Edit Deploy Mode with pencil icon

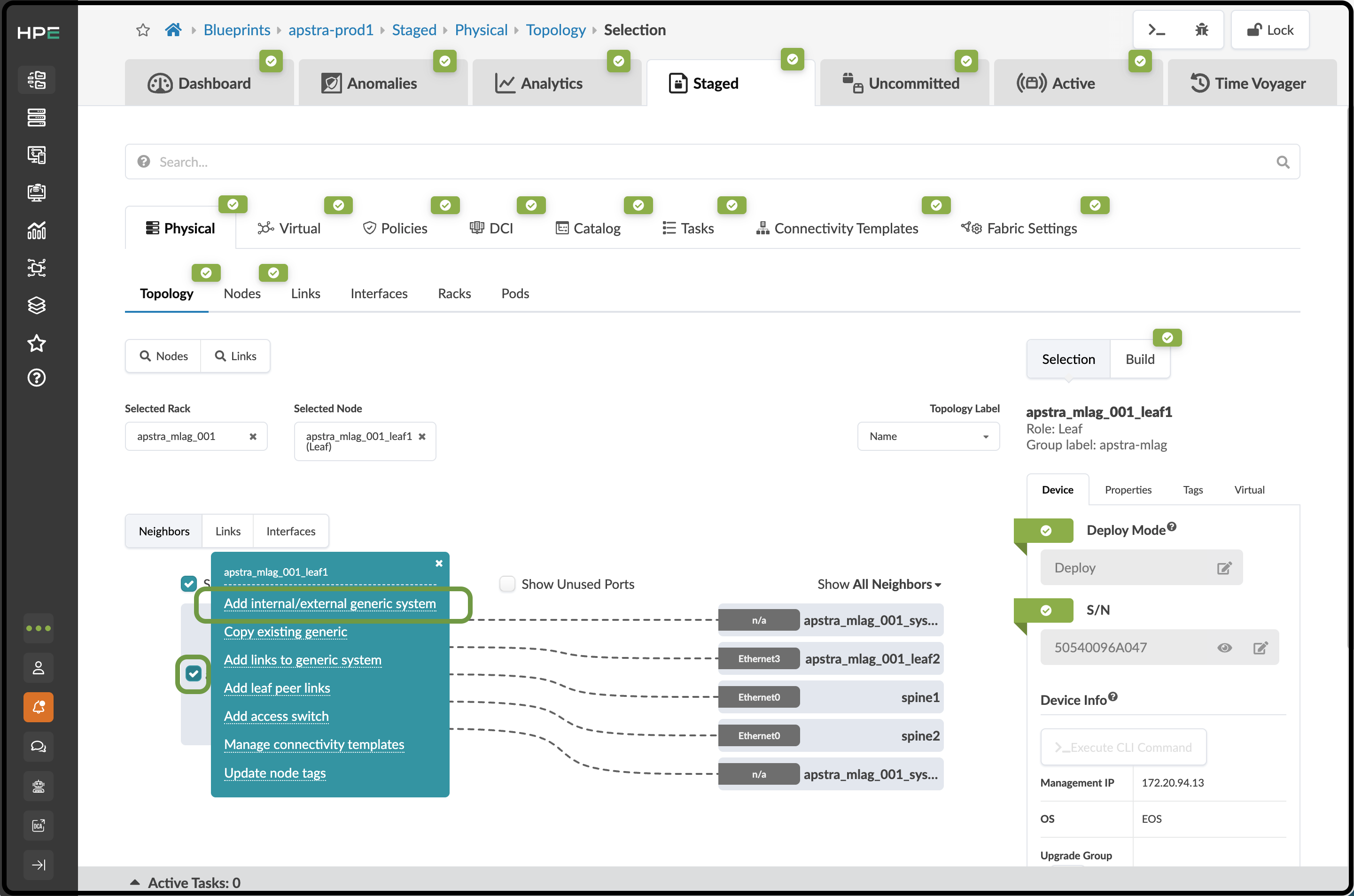click(x=1224, y=568)
